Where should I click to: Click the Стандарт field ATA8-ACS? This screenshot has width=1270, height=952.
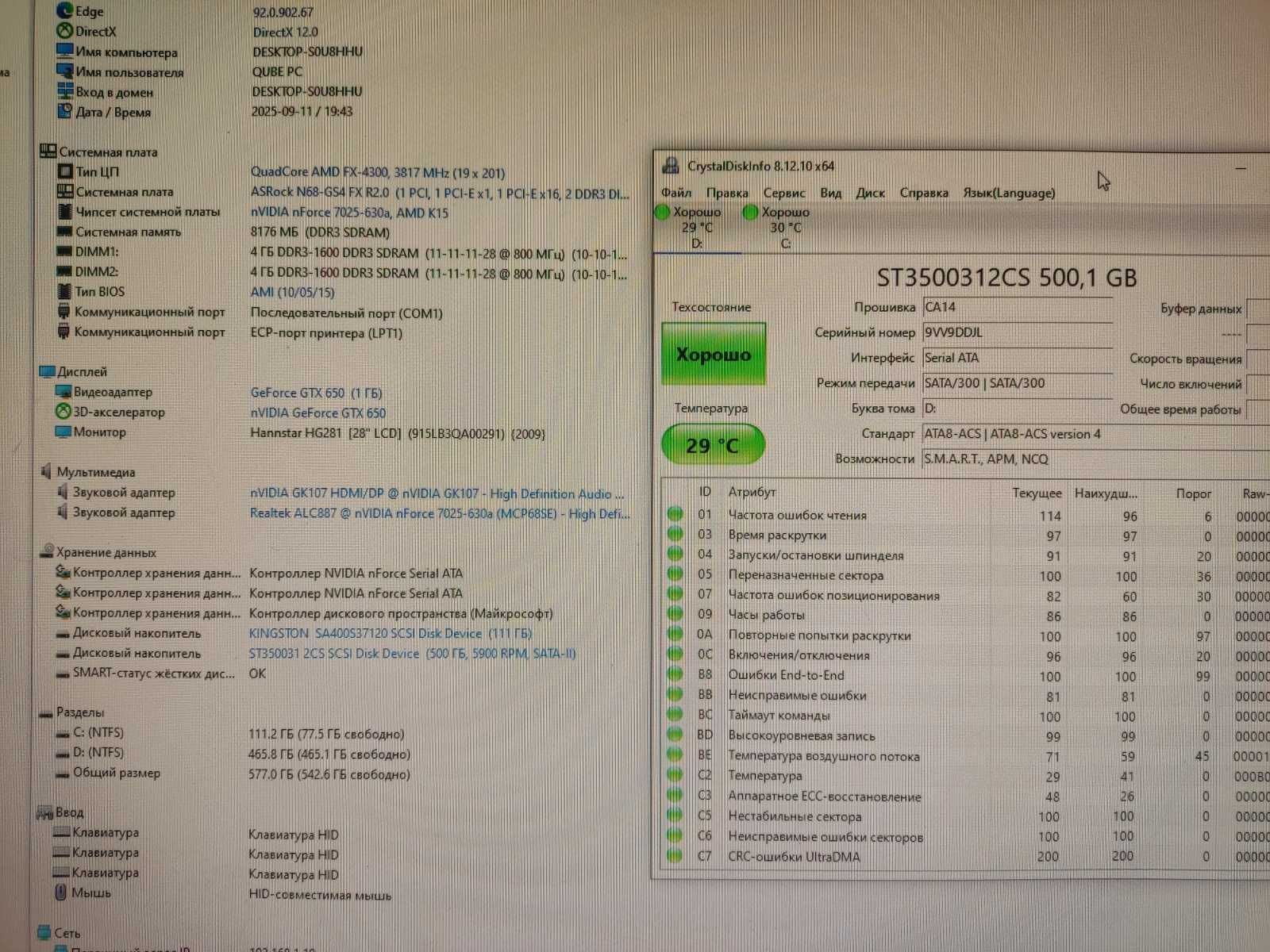pos(1095,434)
